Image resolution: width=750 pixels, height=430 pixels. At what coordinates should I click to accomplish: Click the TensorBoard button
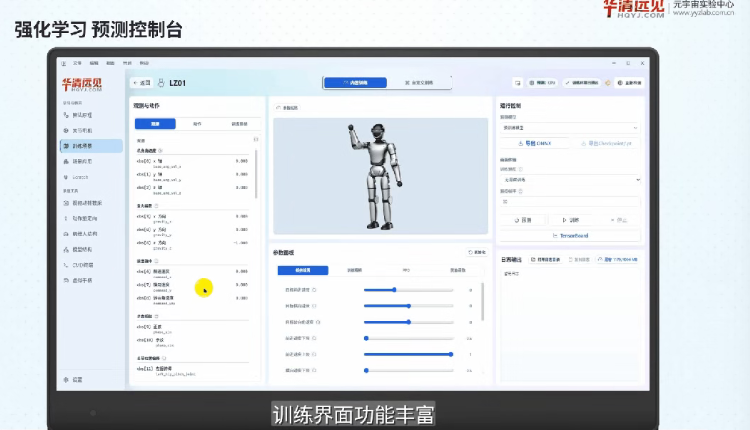pyautogui.click(x=570, y=236)
